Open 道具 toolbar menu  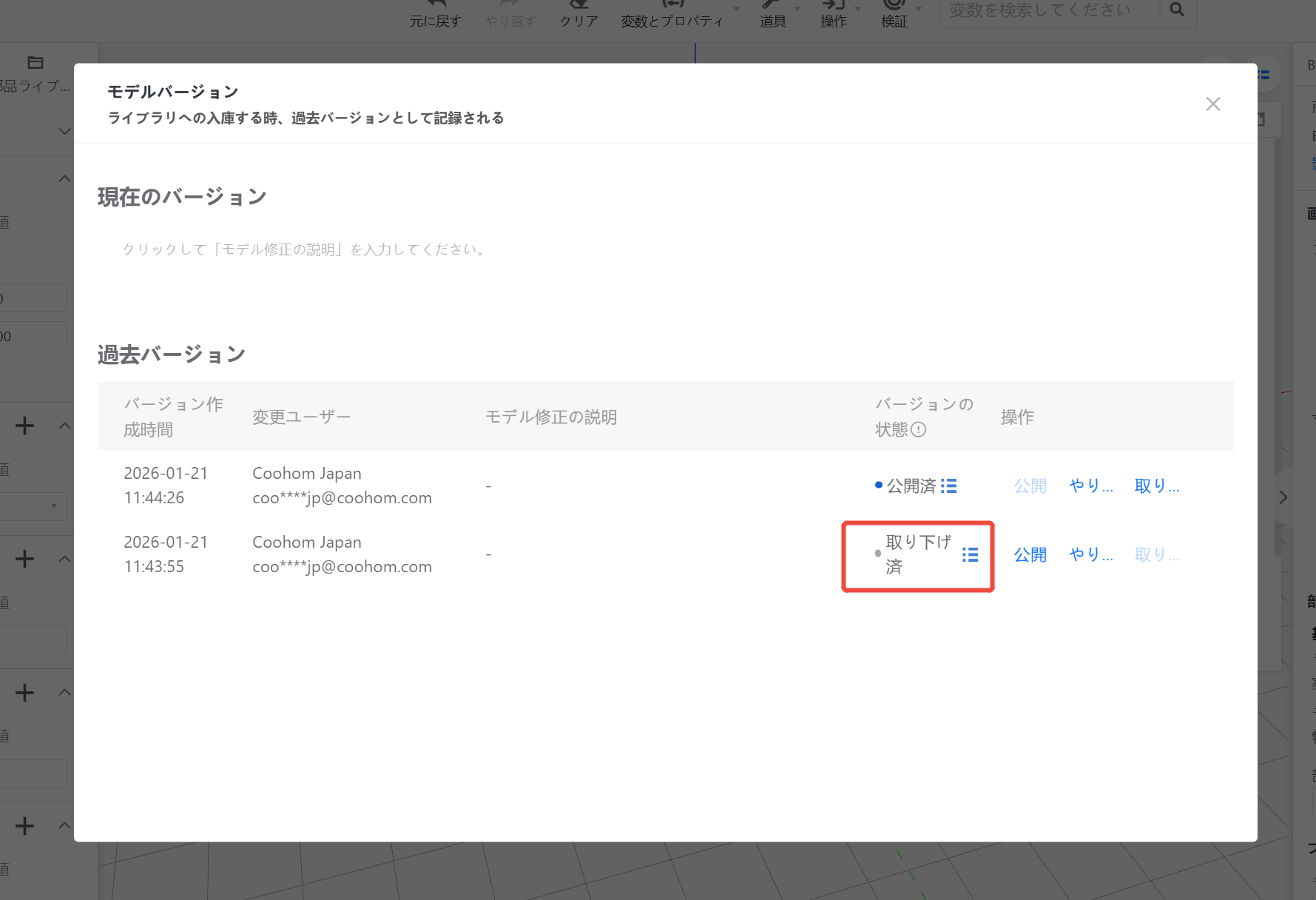tap(774, 15)
